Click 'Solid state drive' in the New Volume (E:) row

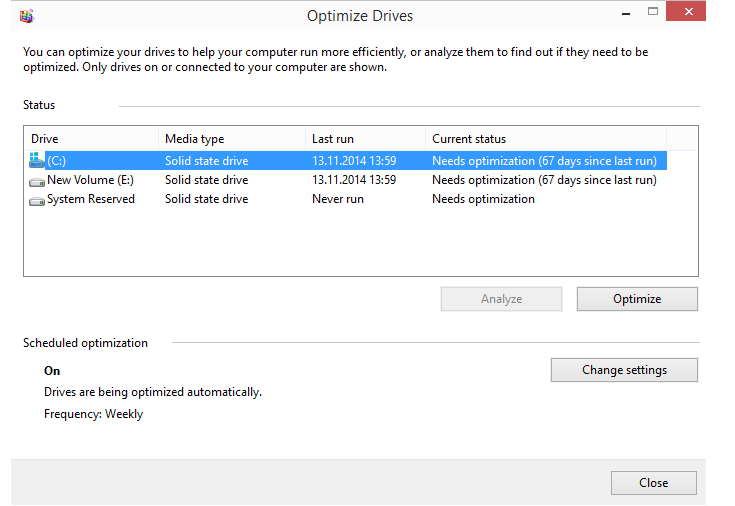206,180
